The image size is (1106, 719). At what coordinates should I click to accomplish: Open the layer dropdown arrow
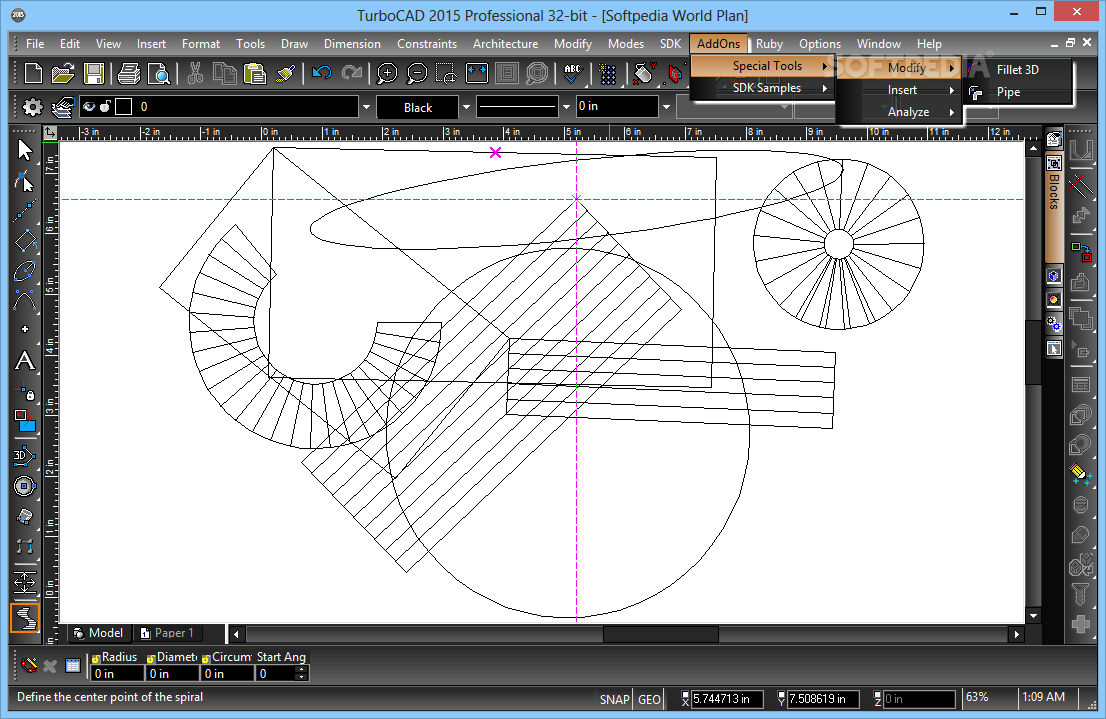366,107
